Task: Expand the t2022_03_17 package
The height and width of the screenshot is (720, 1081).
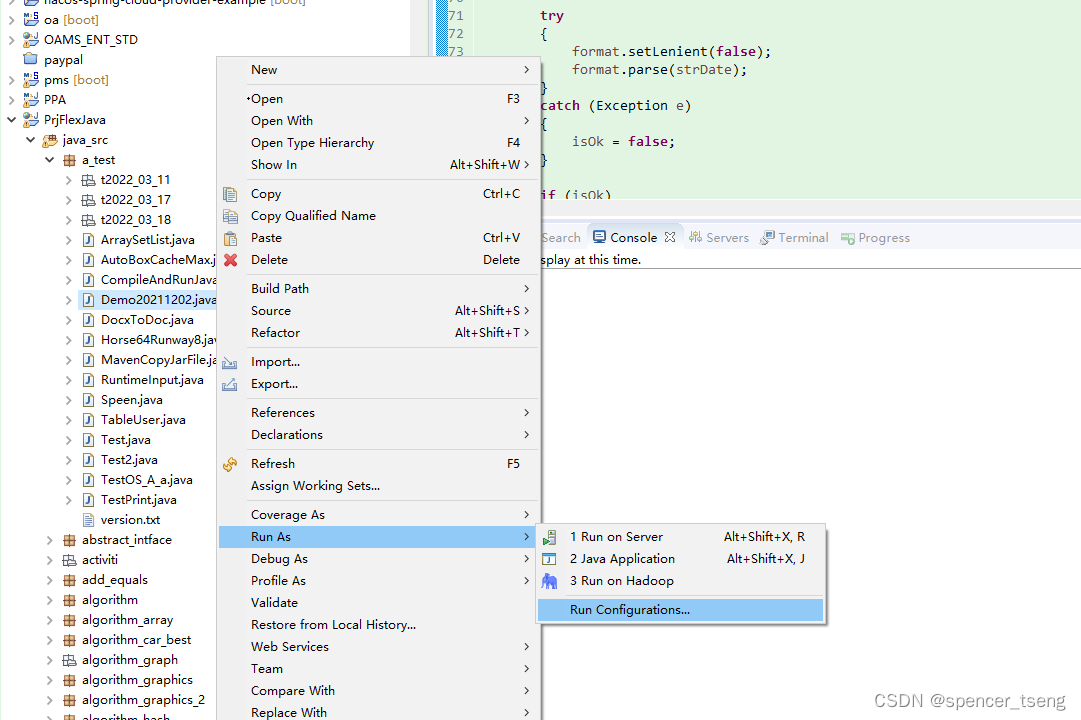Action: [69, 199]
